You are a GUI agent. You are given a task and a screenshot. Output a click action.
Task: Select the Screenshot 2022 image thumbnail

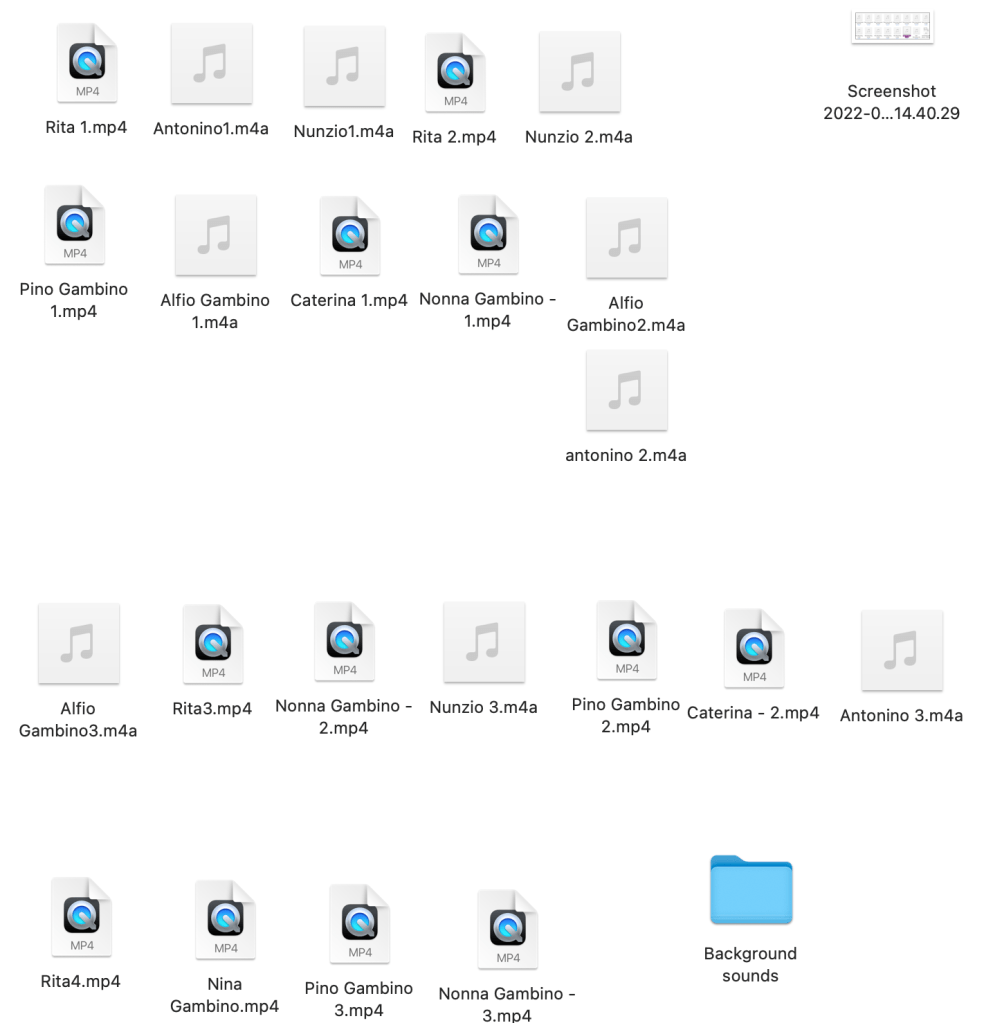click(x=891, y=27)
